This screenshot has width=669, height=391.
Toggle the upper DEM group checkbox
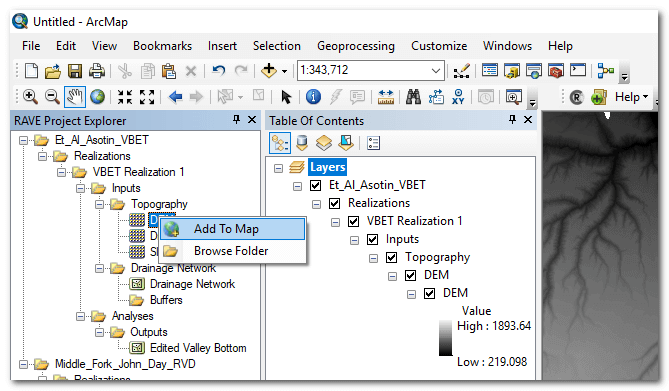[x=410, y=275]
